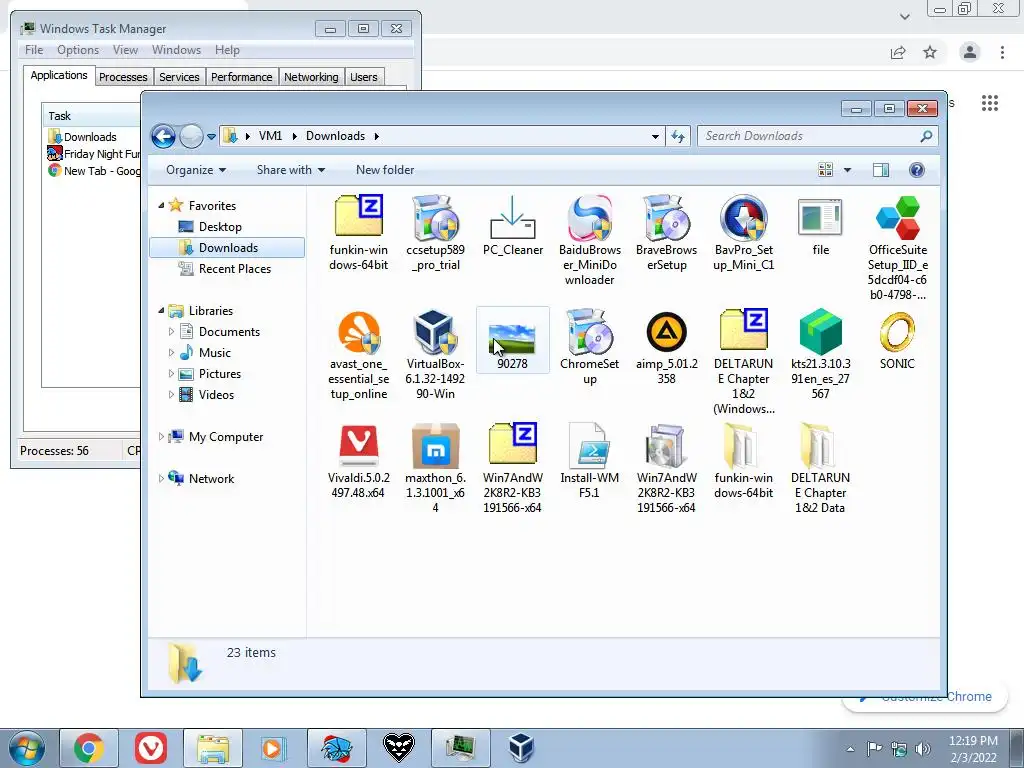The image size is (1024, 768).
Task: Select the DELTARUNE Chapter 1&2 Data folder
Action: tap(821, 468)
